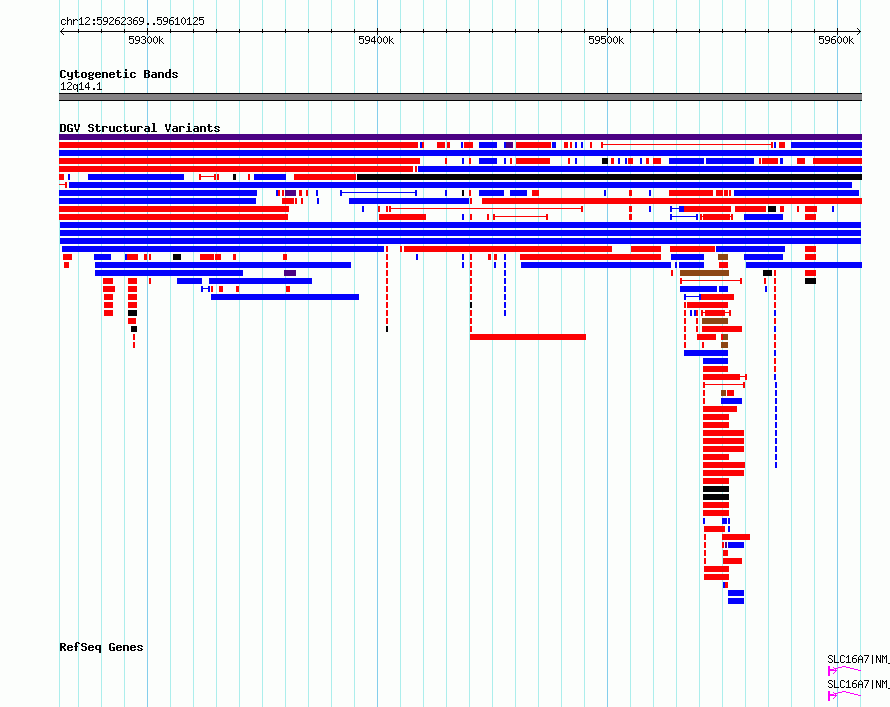Screen dimensions: 890x707
Task: Select the 59300k ruler position label
Action: tap(146, 40)
